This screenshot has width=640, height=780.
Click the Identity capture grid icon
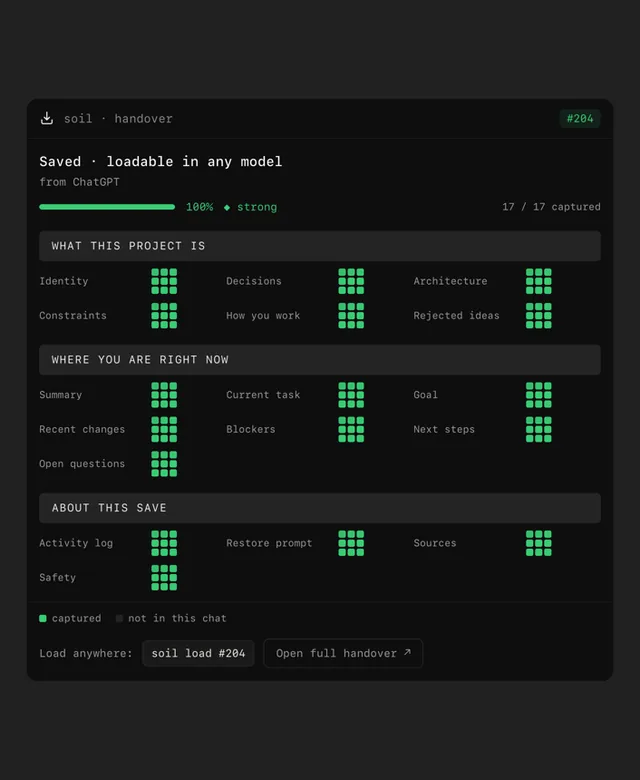pyautogui.click(x=164, y=281)
